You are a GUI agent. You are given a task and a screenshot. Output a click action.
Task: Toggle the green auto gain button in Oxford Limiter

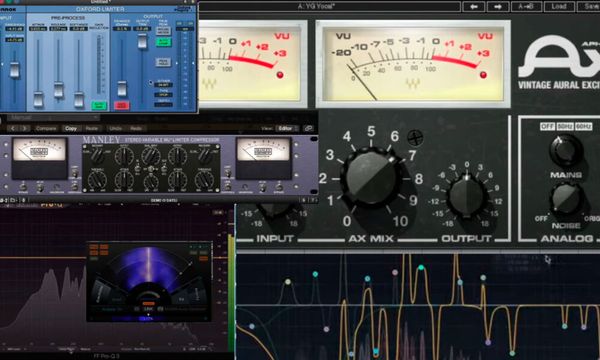click(x=163, y=41)
